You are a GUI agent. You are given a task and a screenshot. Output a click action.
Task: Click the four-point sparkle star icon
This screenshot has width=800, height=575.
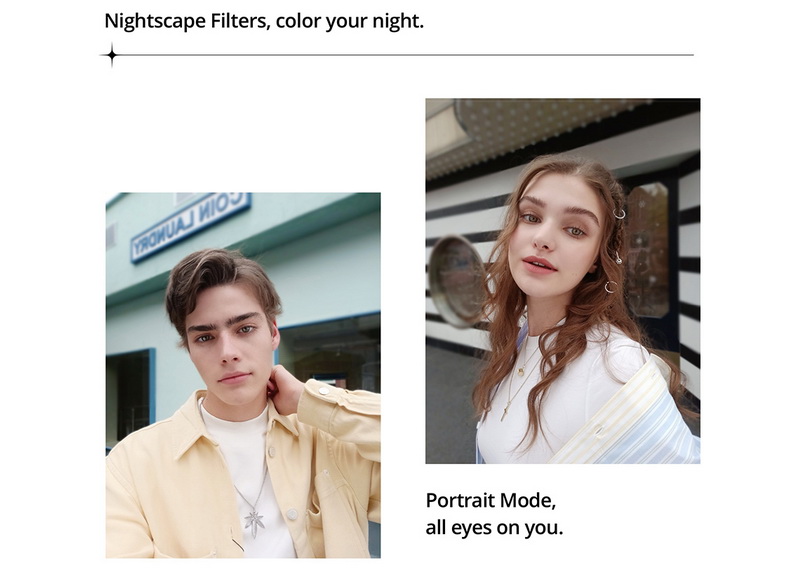[112, 55]
